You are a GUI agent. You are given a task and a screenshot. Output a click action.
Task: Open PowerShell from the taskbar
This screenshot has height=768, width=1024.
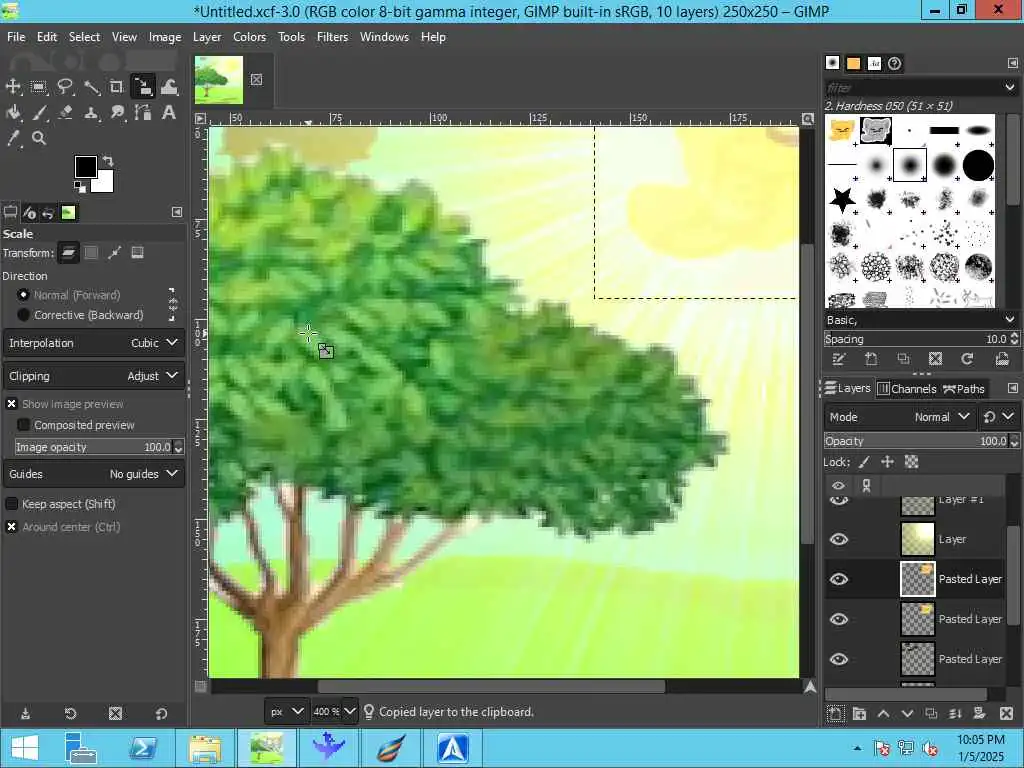pyautogui.click(x=142, y=748)
